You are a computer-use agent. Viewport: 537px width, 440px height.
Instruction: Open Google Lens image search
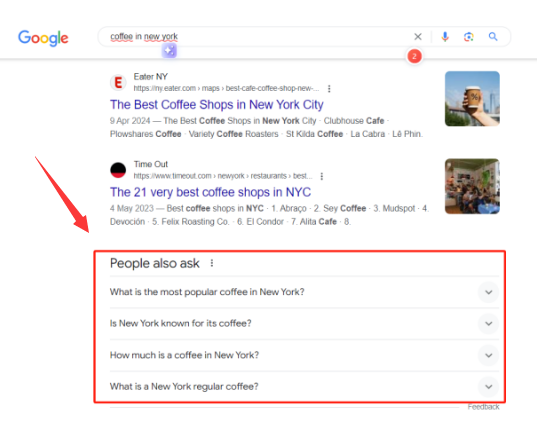[469, 37]
